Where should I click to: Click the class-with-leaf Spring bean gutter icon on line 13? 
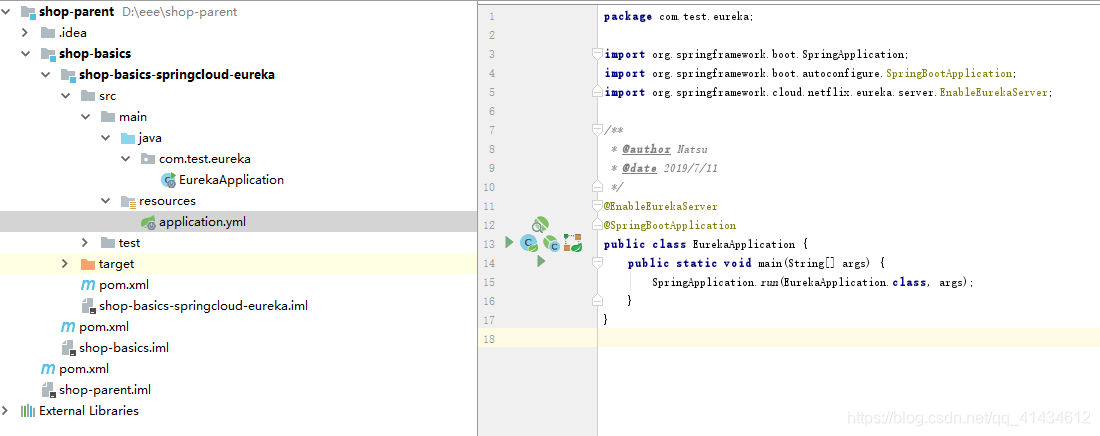530,244
